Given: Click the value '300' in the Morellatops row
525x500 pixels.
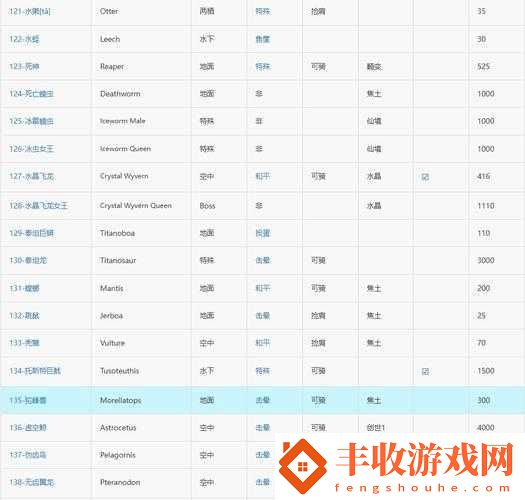Looking at the screenshot, I should [x=483, y=400].
